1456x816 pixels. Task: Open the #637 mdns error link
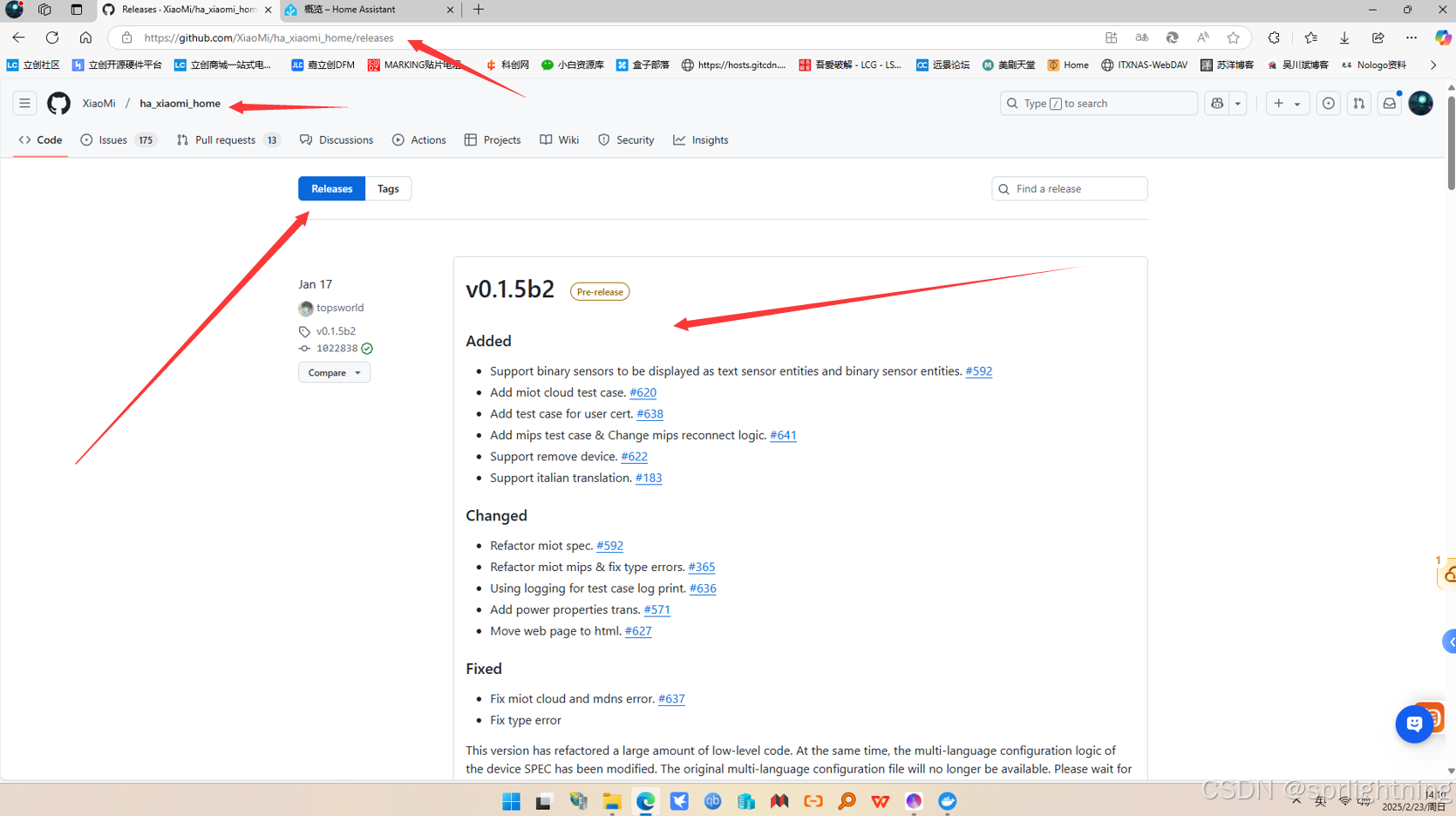[x=671, y=698]
